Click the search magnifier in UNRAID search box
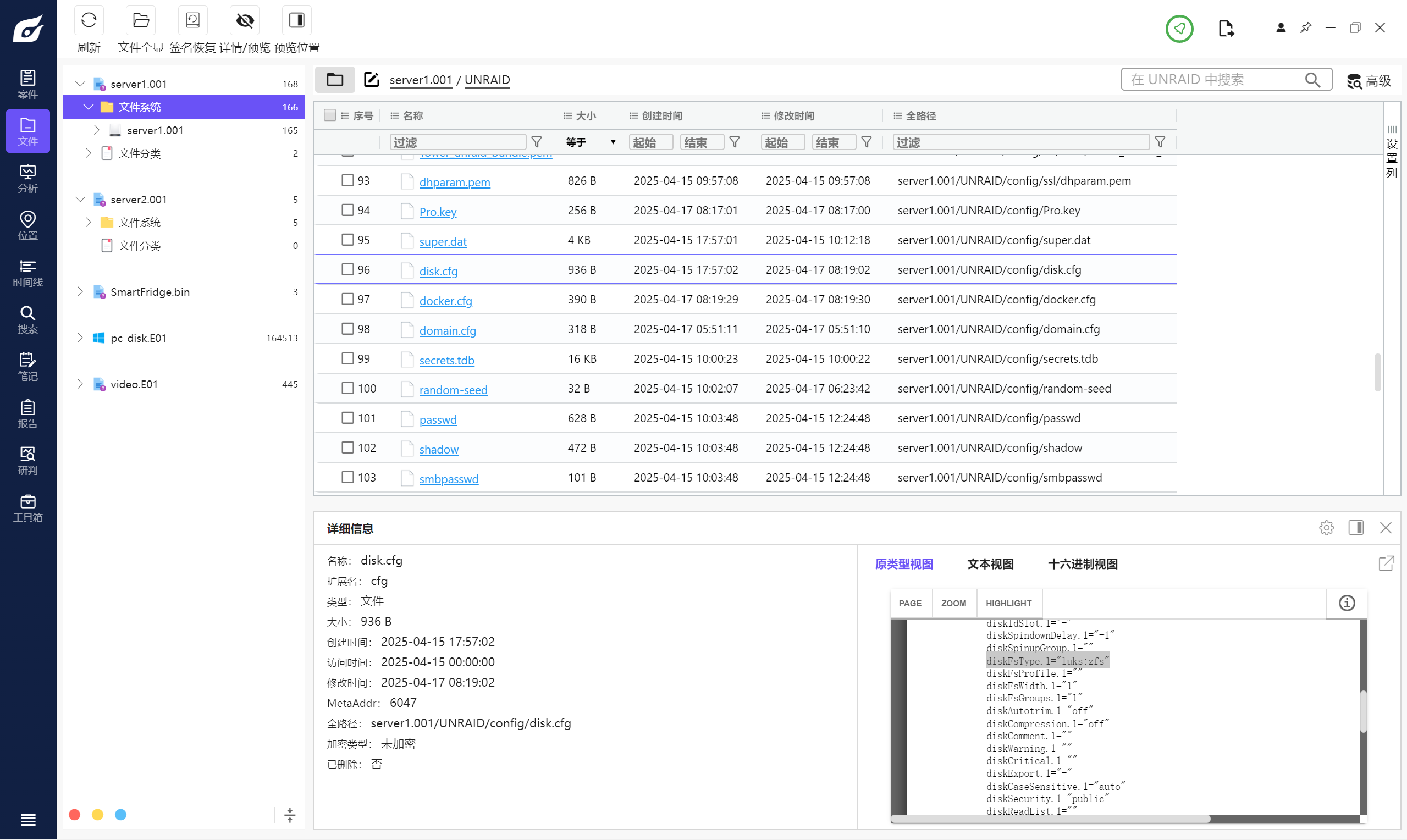The image size is (1407, 840). [x=1312, y=80]
